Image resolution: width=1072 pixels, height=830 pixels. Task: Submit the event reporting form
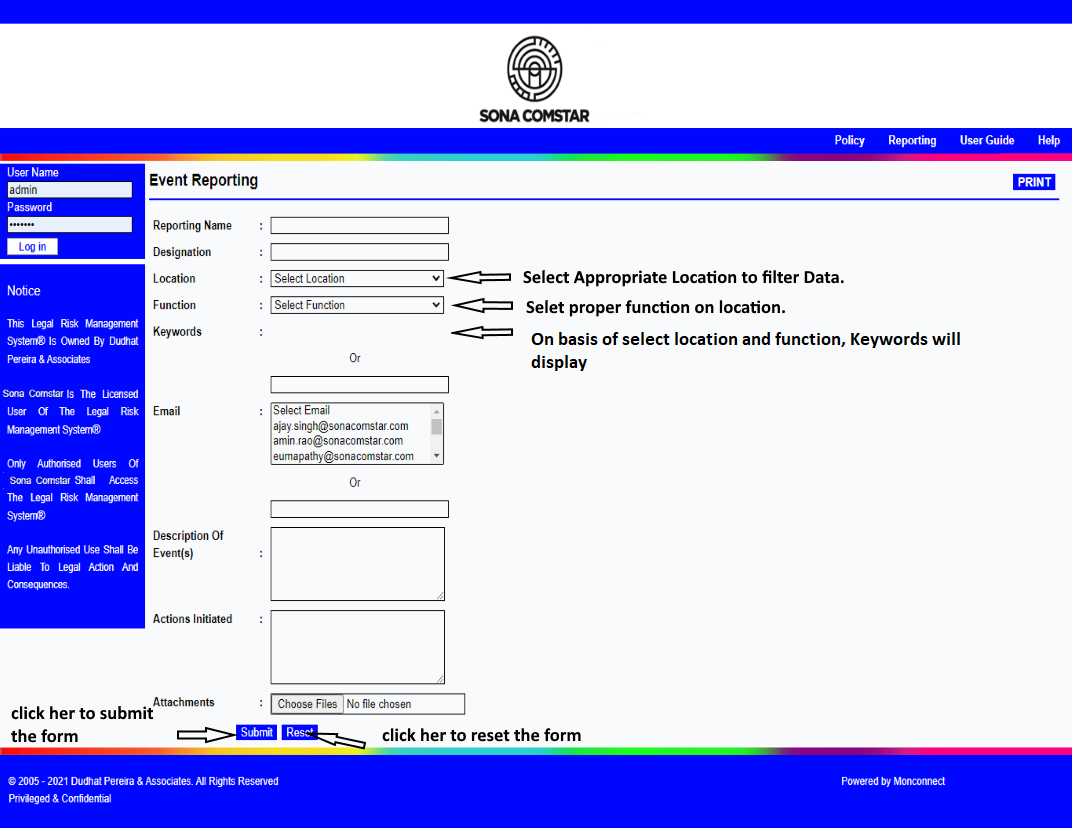click(x=256, y=733)
